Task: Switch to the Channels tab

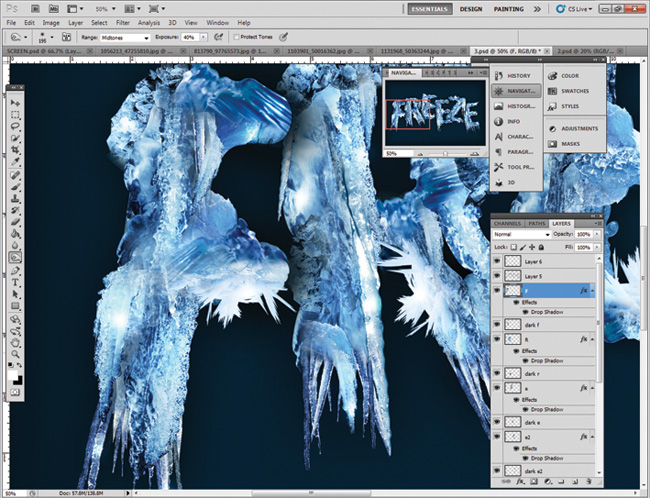Action: pyautogui.click(x=507, y=222)
